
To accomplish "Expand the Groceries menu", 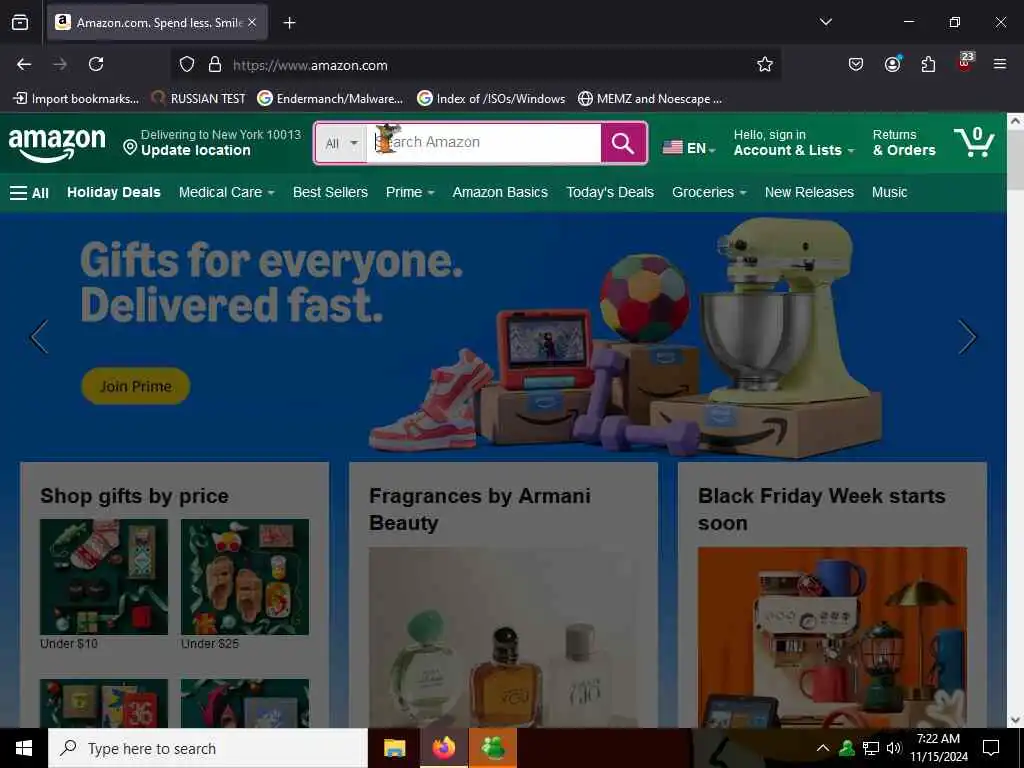I will click(x=709, y=193).
